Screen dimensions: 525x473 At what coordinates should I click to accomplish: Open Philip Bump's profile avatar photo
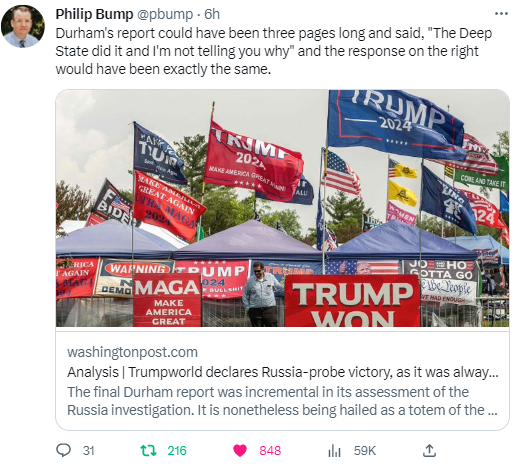click(23, 26)
